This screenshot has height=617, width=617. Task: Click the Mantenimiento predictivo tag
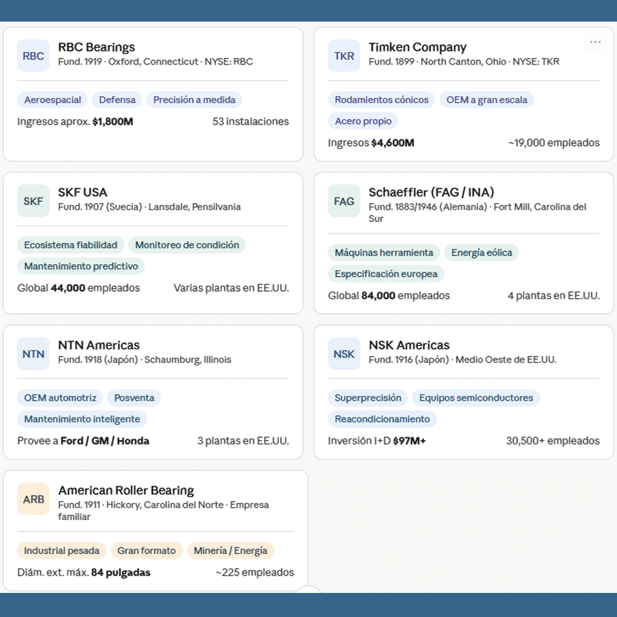tap(81, 267)
